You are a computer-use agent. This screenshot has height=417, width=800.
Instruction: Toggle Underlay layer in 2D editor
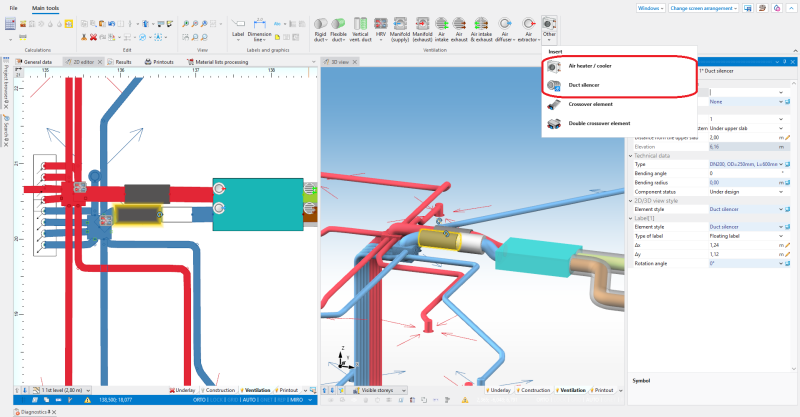pos(183,390)
